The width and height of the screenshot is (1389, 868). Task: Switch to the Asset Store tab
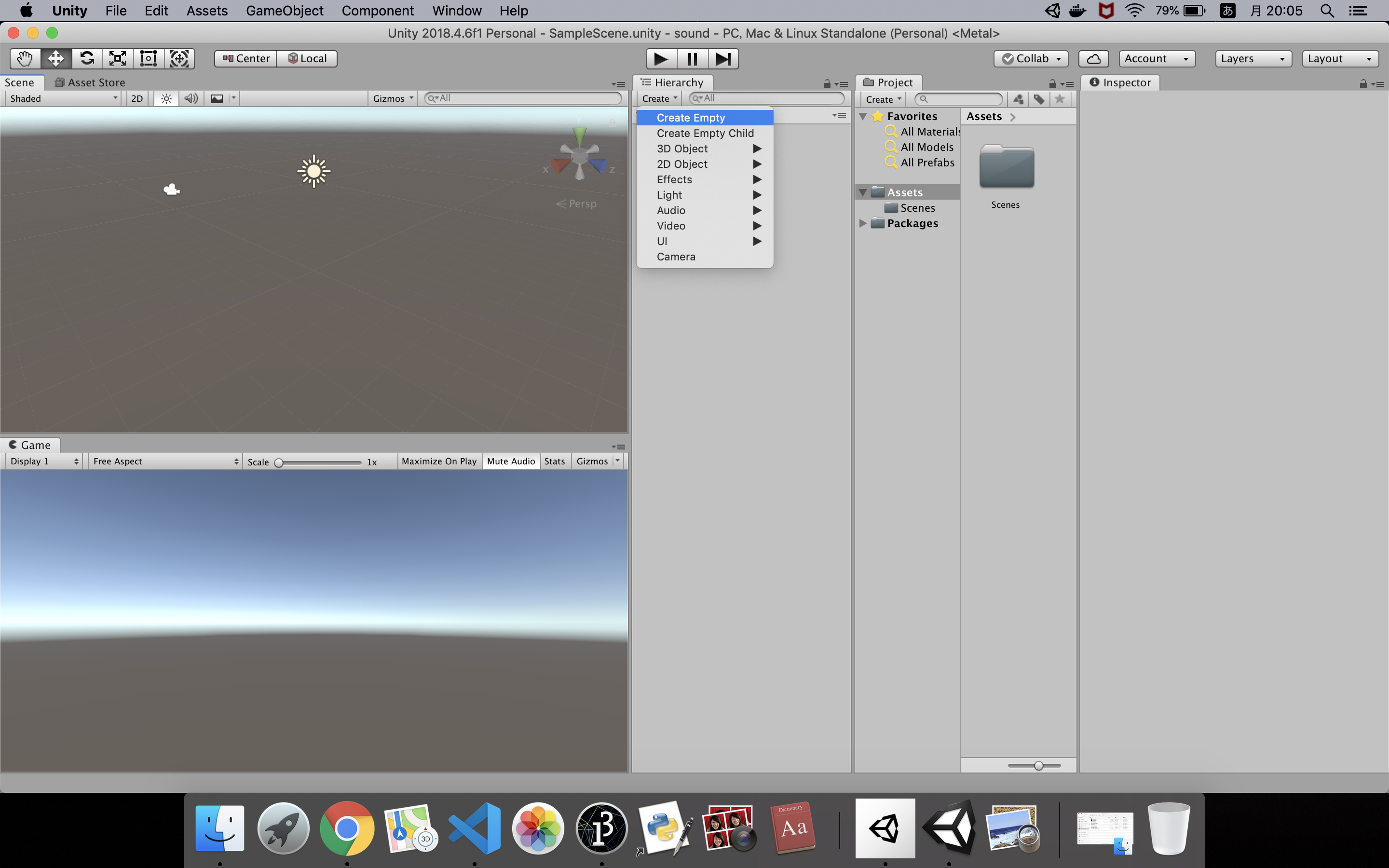click(x=90, y=82)
